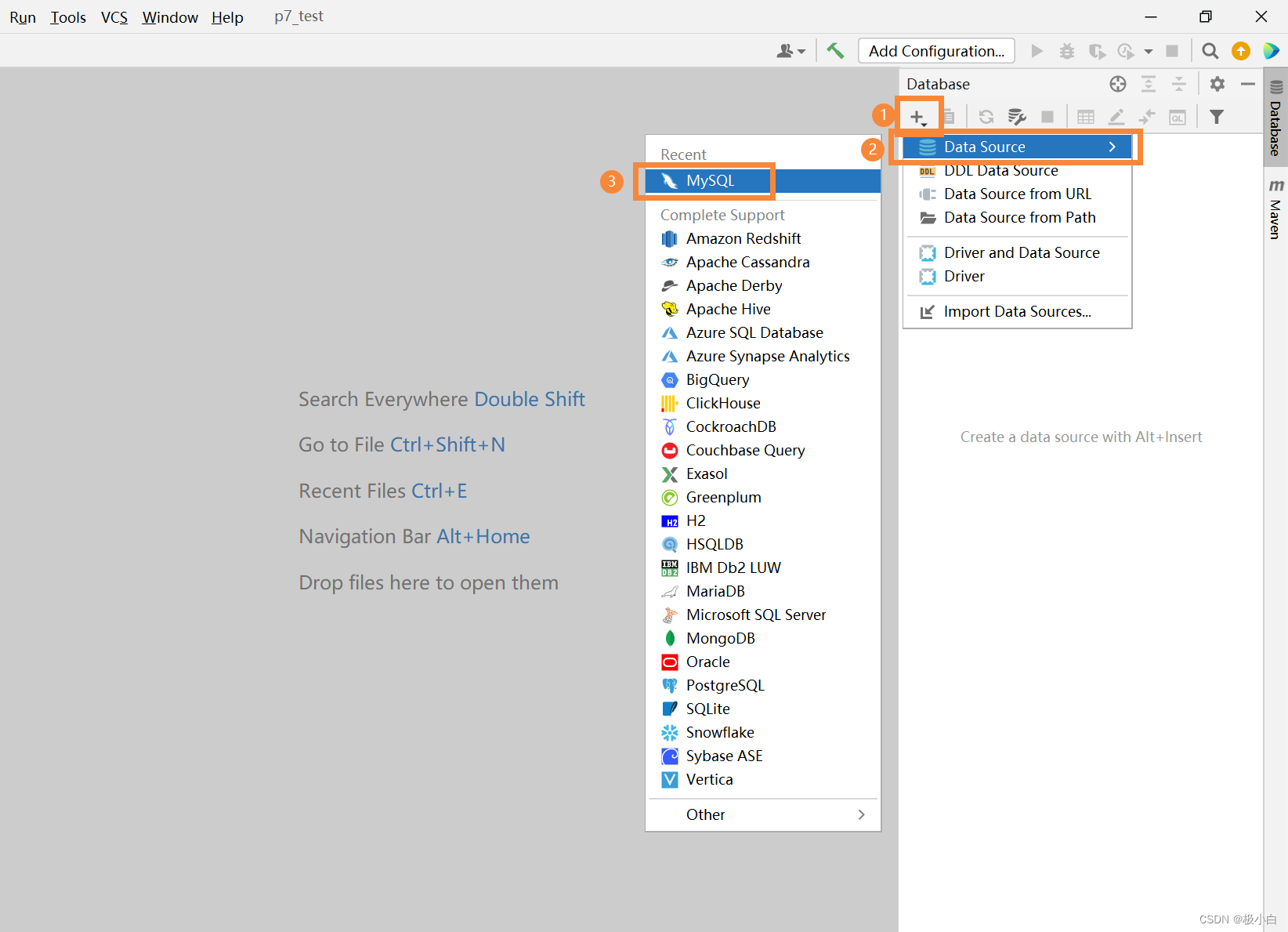The width and height of the screenshot is (1288, 932).
Task: Open the Tools menu
Action: pos(68,16)
